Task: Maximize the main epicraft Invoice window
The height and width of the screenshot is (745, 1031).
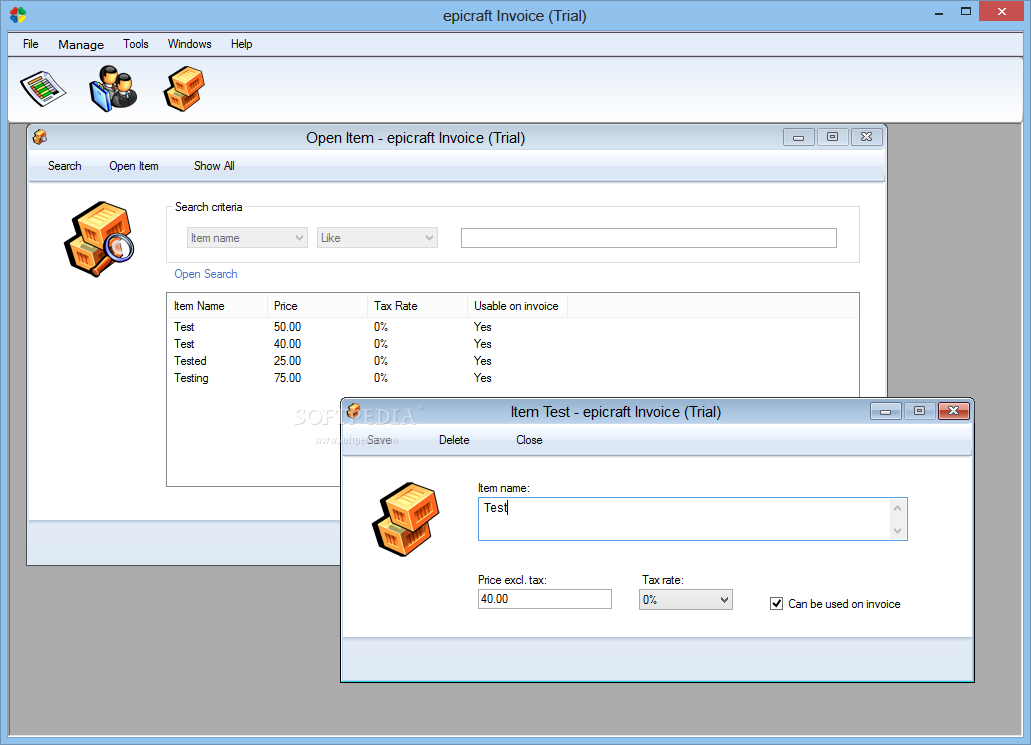Action: (x=966, y=12)
